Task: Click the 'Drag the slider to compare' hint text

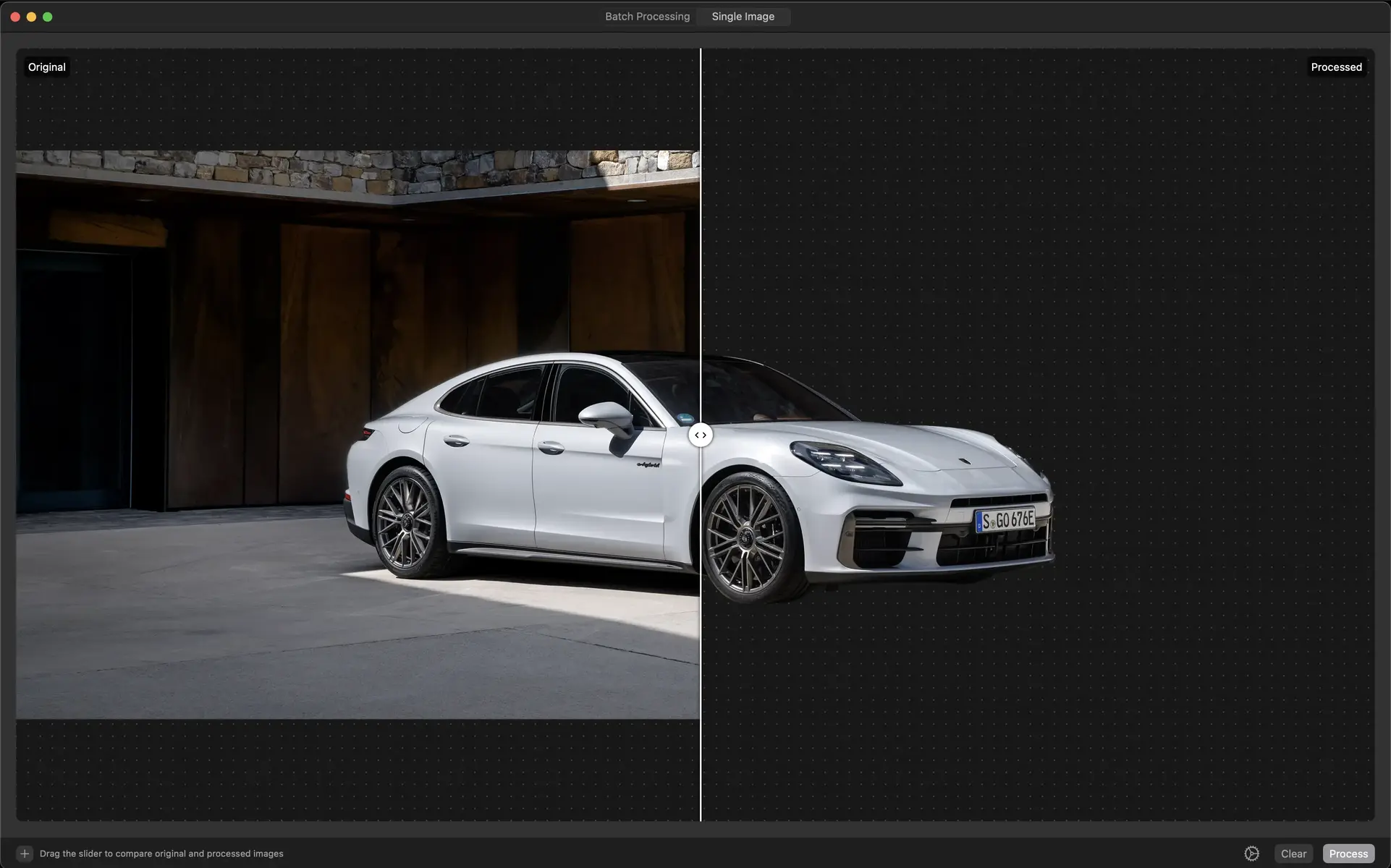Action: 161,854
